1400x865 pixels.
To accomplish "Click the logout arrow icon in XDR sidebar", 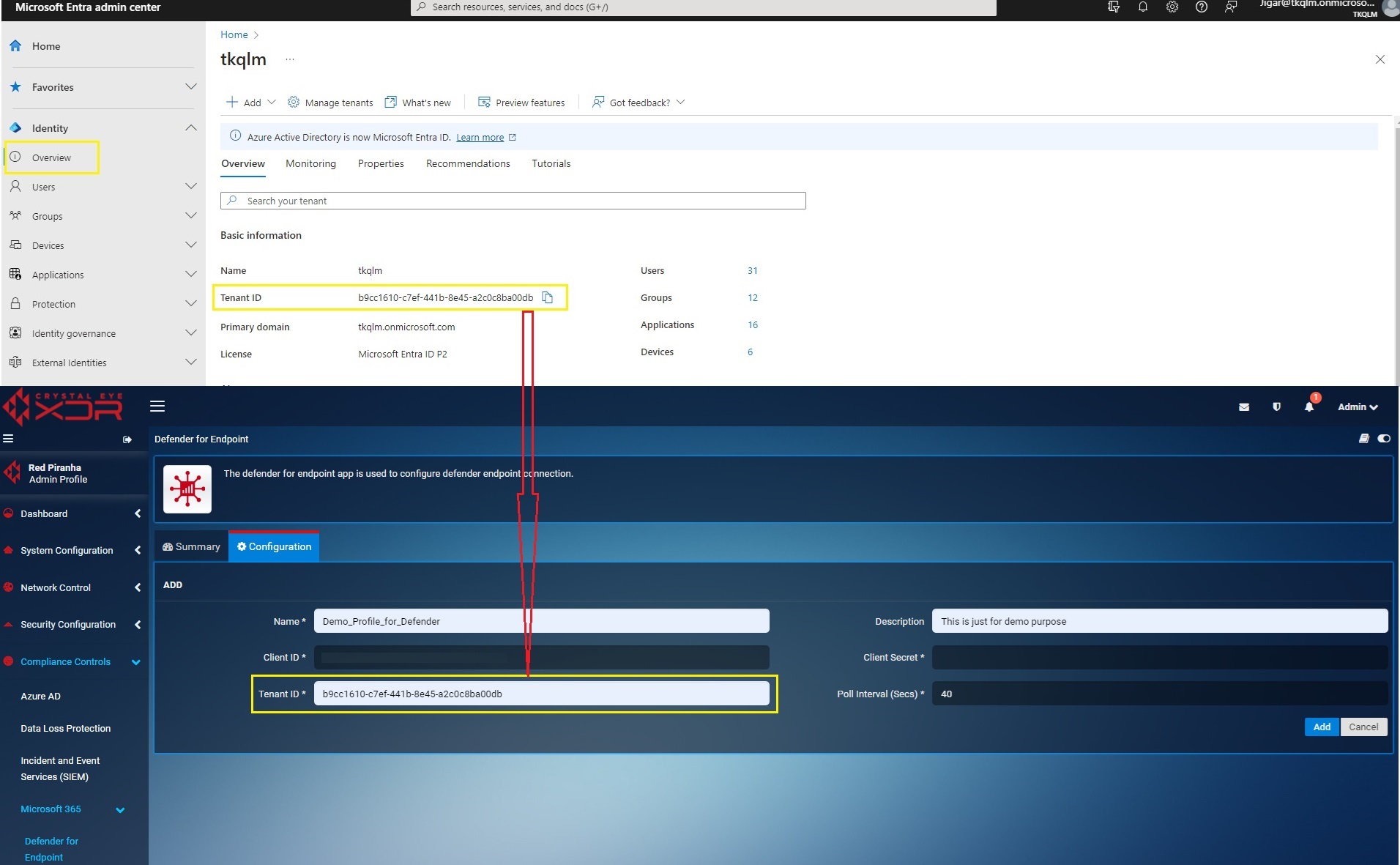I will pyautogui.click(x=127, y=439).
